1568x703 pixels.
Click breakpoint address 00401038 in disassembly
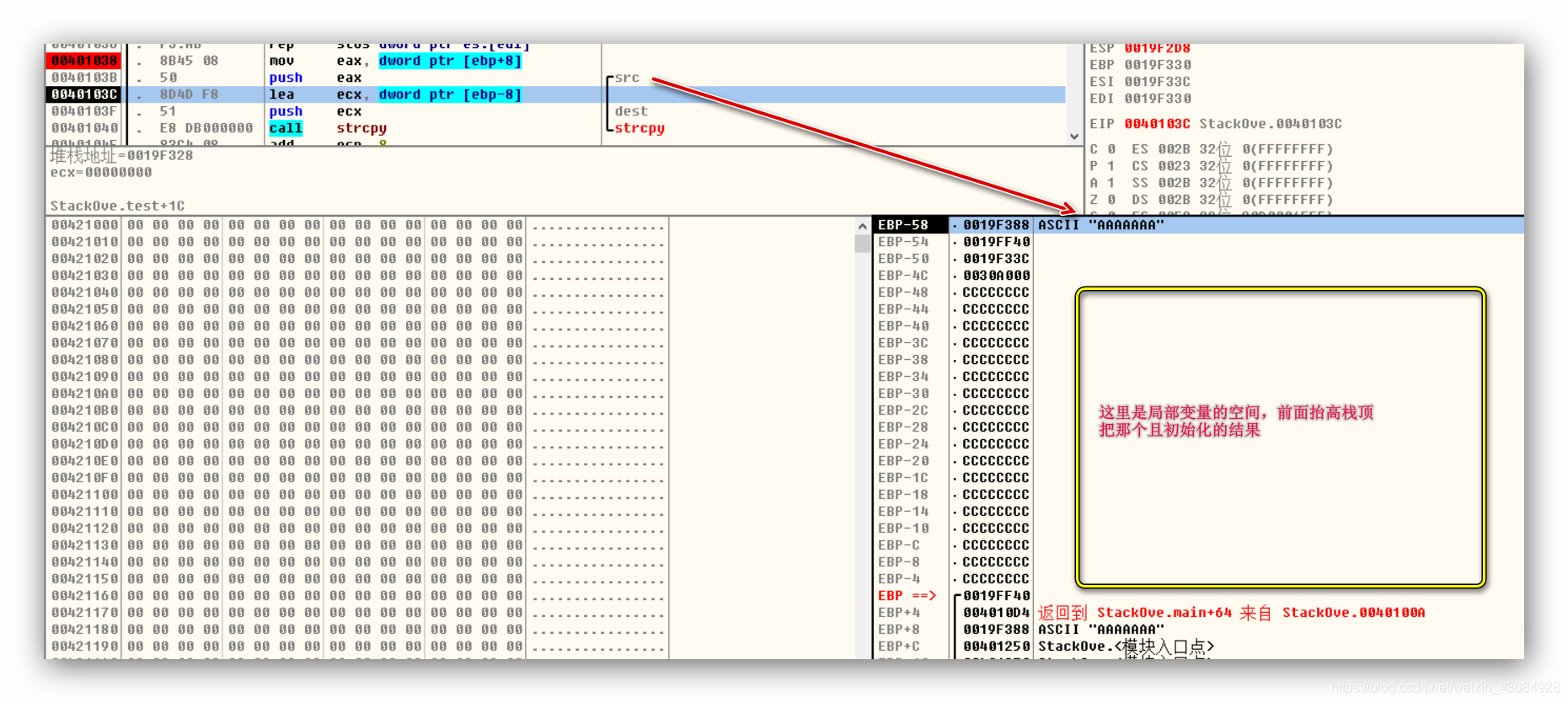[83, 61]
